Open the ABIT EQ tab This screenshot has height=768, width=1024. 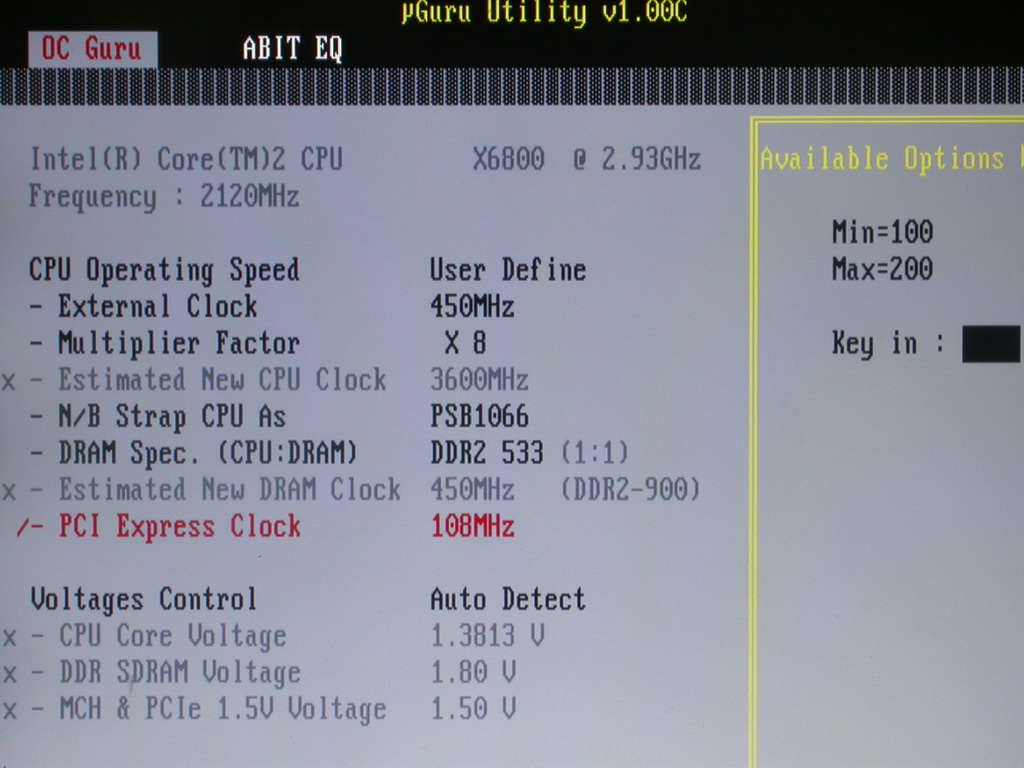click(x=292, y=48)
